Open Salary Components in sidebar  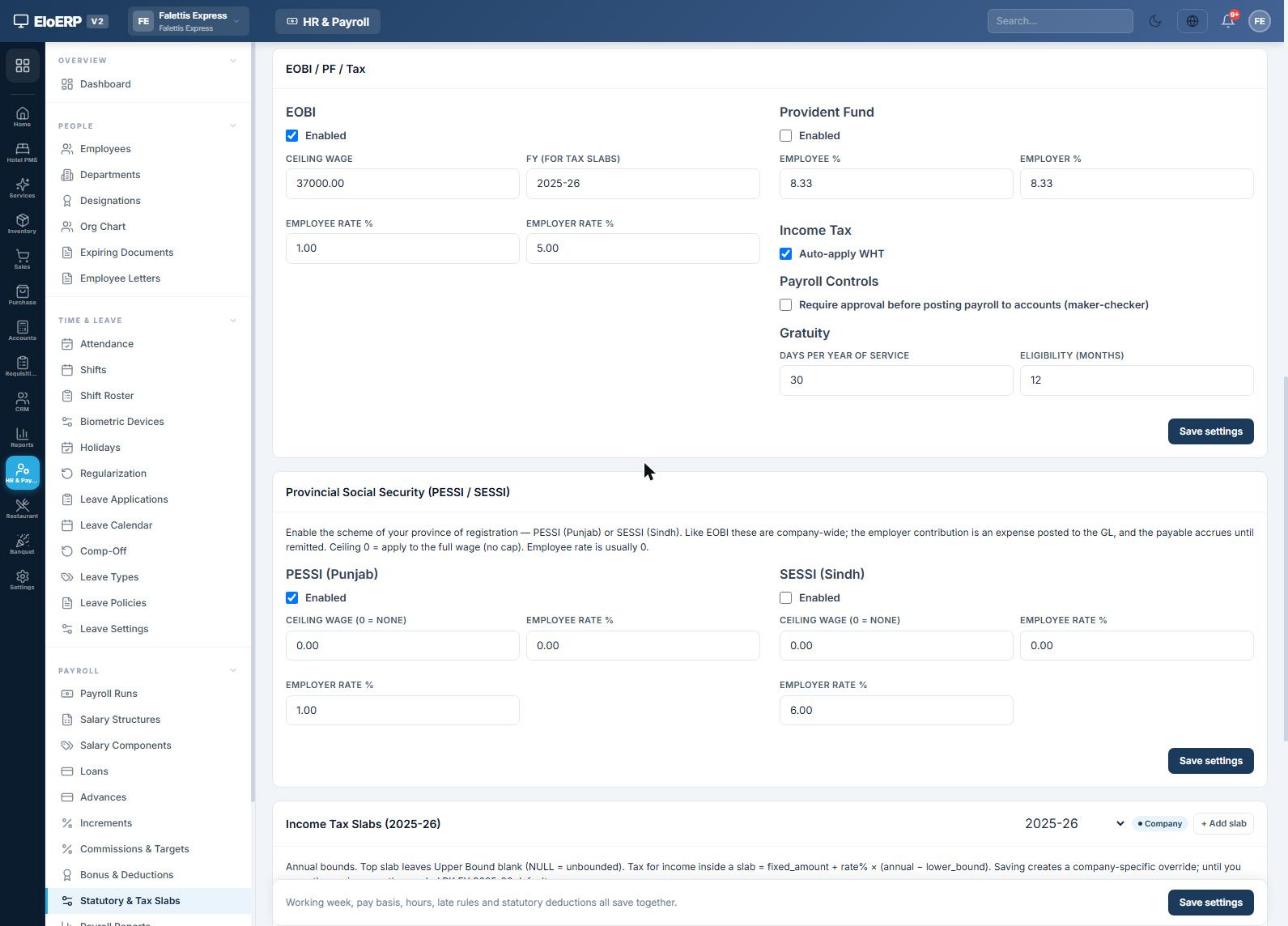click(148, 746)
